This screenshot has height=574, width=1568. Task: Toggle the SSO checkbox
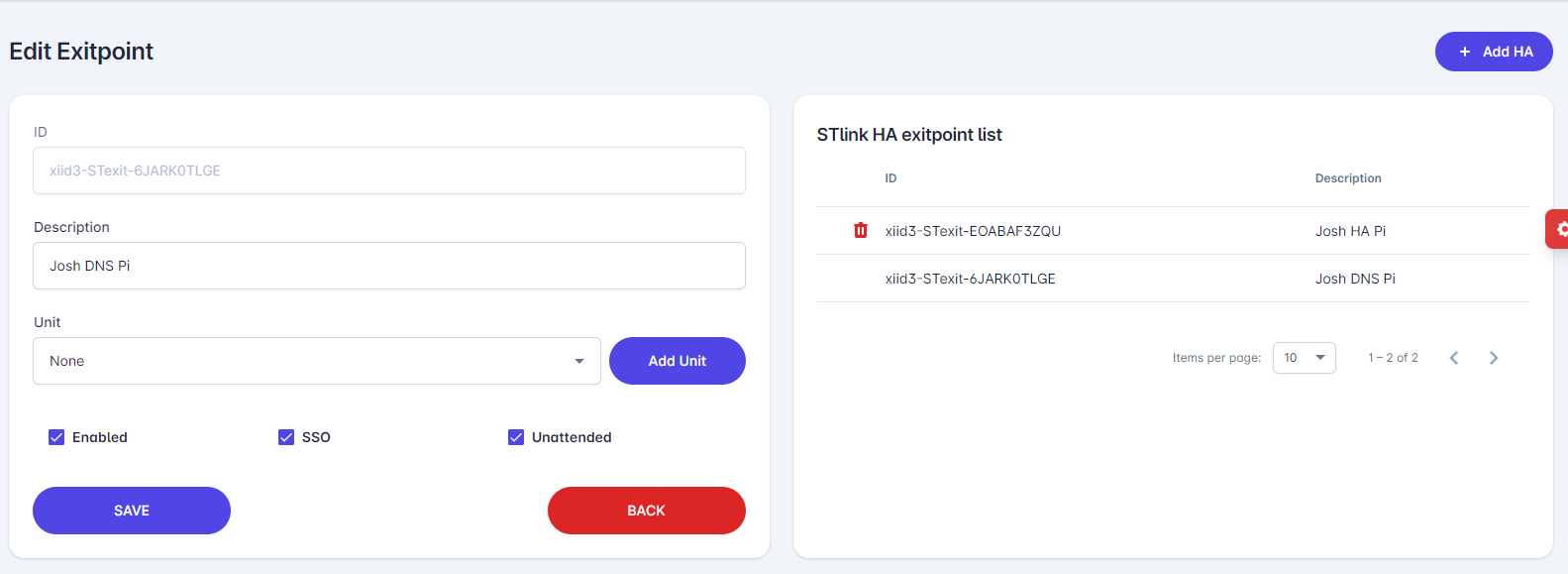click(286, 437)
